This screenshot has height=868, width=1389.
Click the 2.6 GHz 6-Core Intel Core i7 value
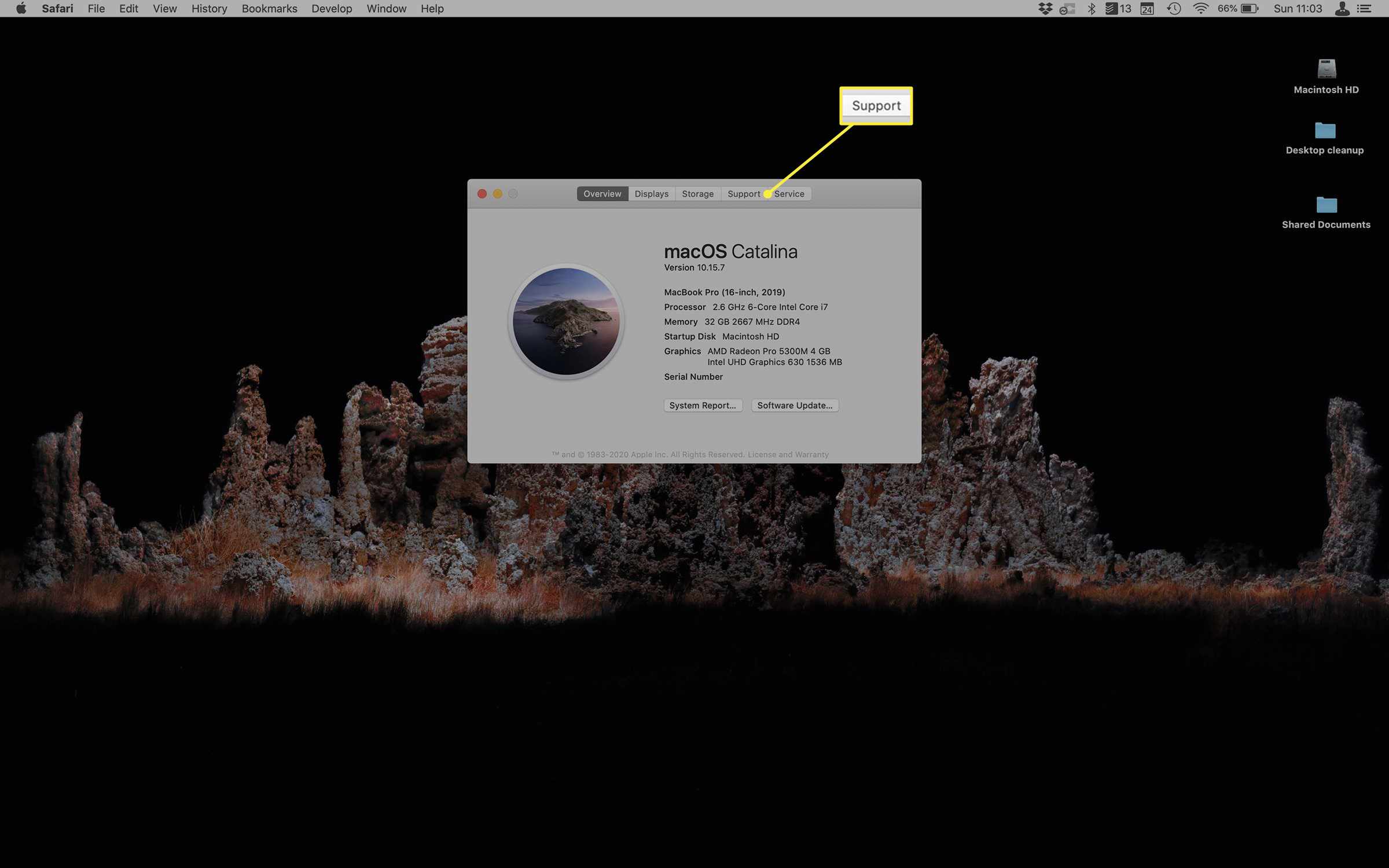point(770,307)
